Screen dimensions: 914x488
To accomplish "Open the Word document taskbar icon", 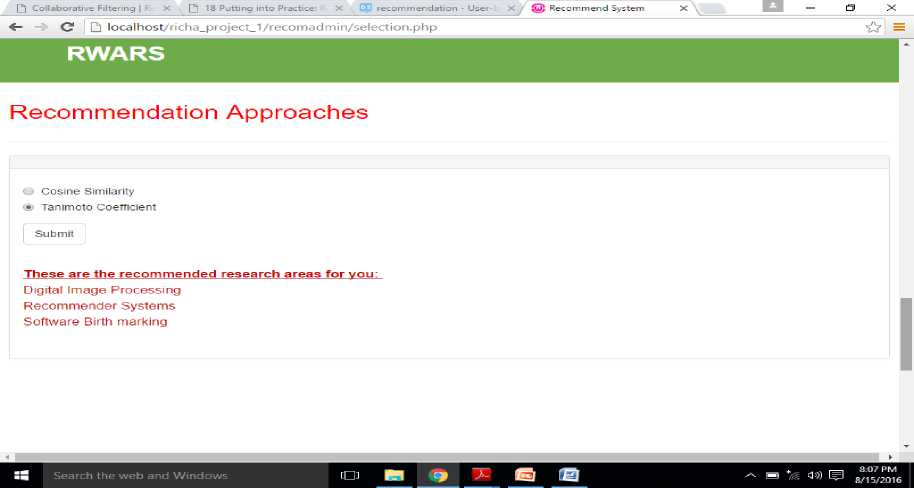I will [x=569, y=475].
